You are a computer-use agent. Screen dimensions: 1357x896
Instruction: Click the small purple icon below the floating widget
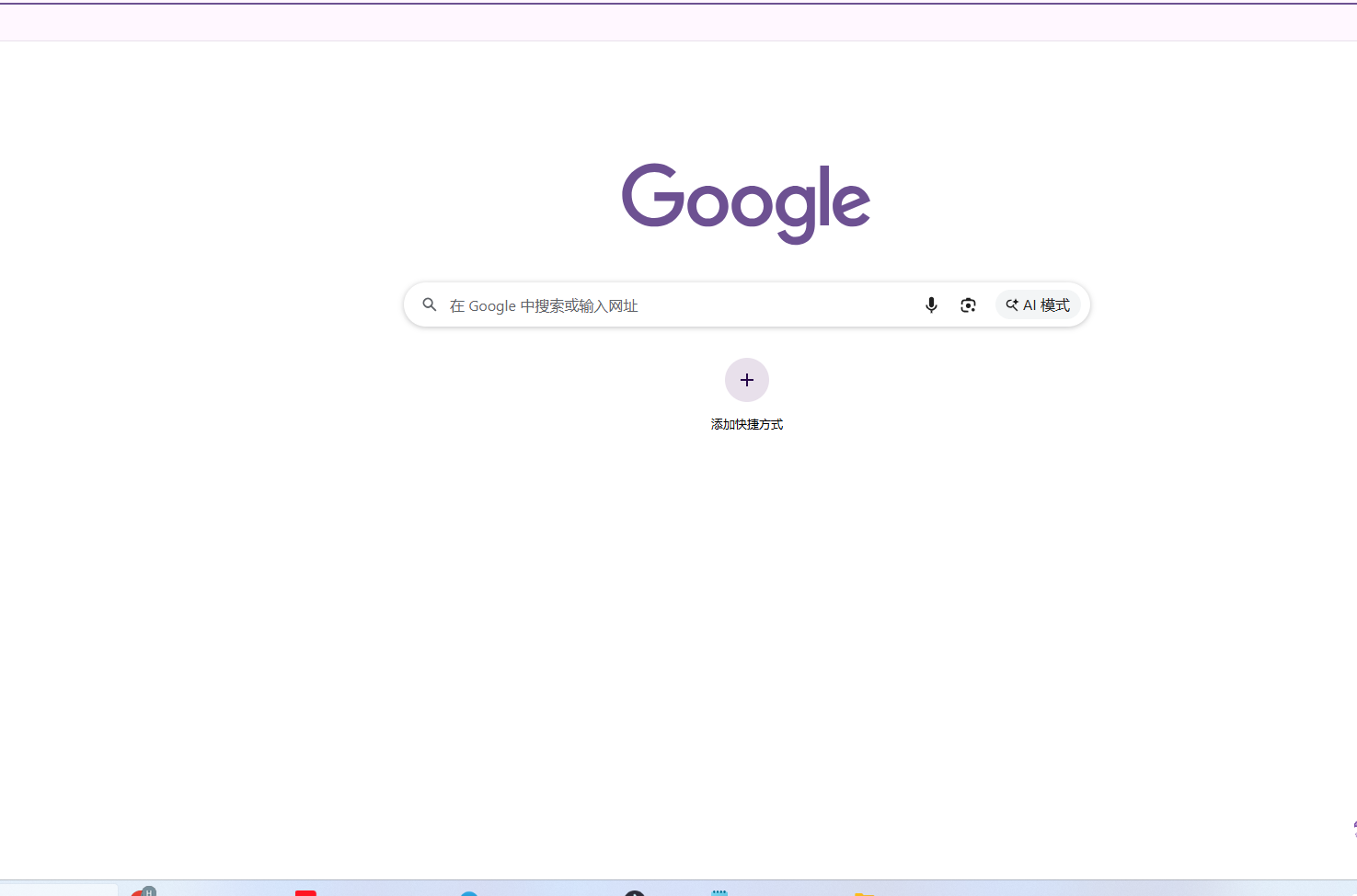click(1355, 835)
